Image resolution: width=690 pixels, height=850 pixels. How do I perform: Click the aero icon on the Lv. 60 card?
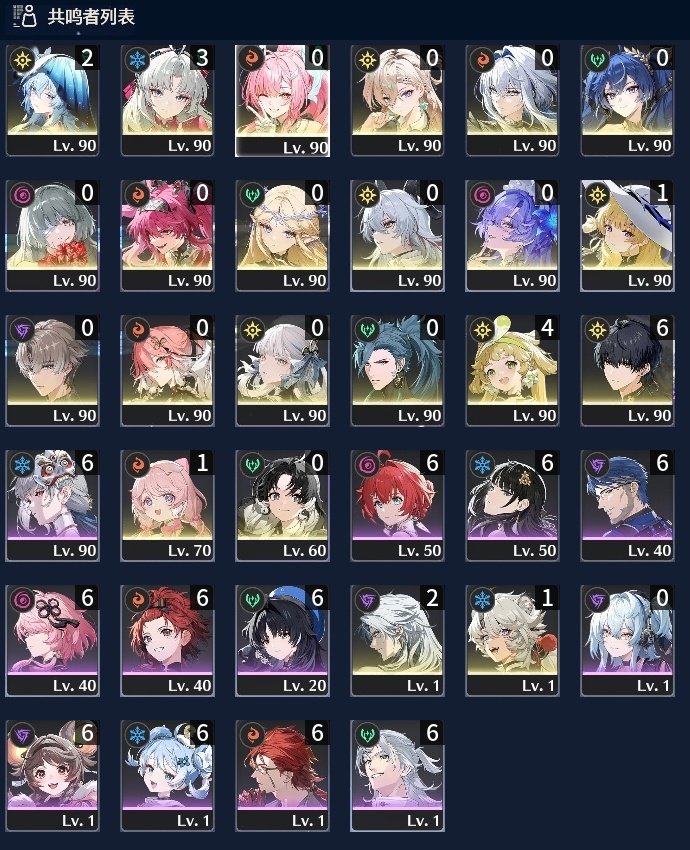[x=253, y=465]
